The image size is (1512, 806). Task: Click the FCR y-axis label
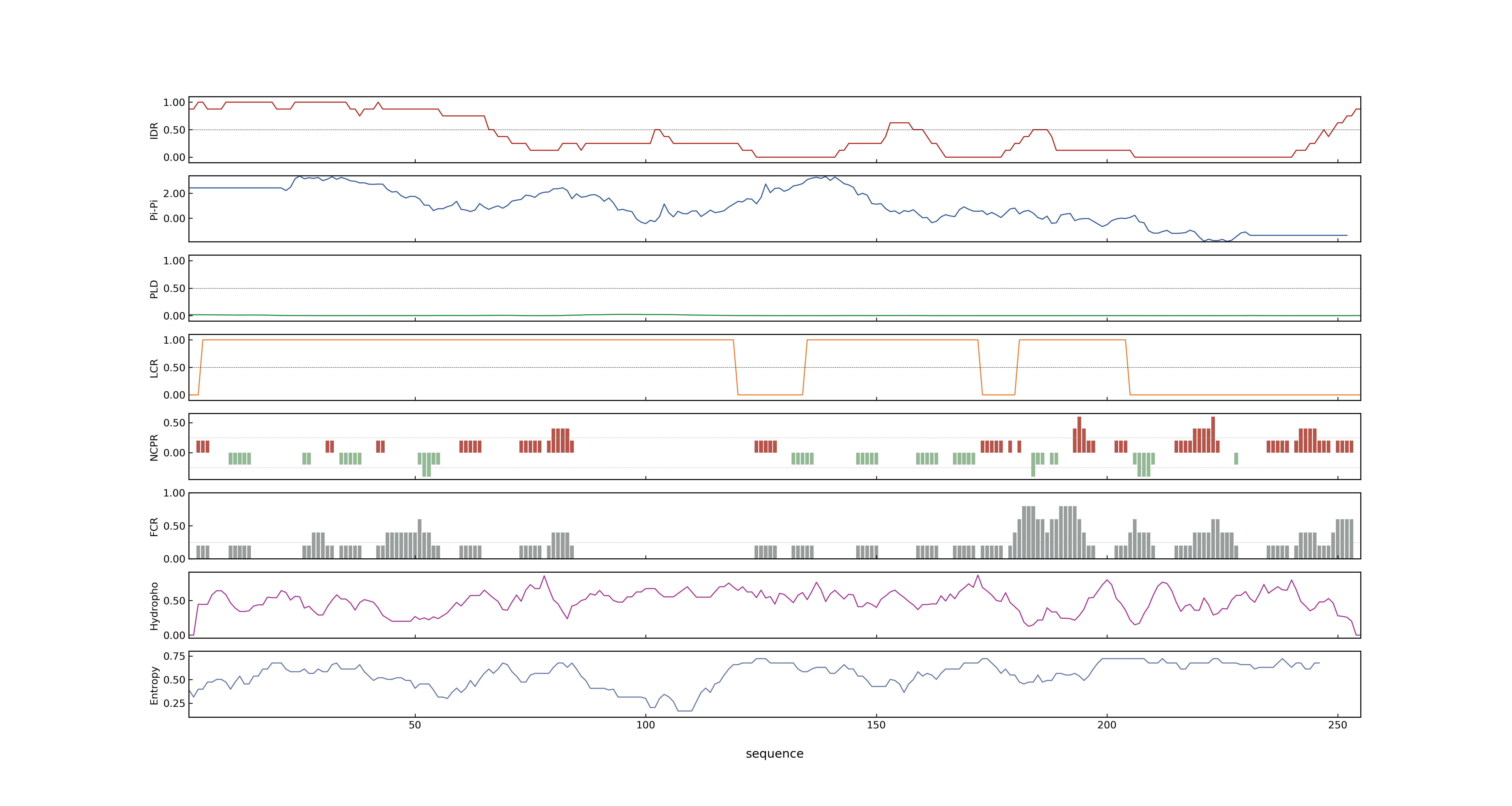[x=154, y=526]
